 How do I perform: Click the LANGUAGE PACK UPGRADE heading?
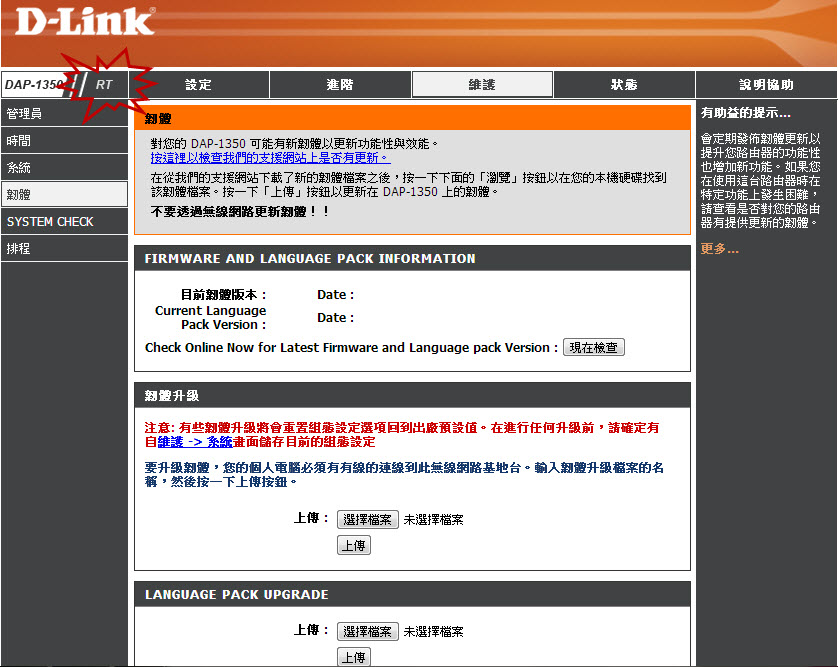237,594
